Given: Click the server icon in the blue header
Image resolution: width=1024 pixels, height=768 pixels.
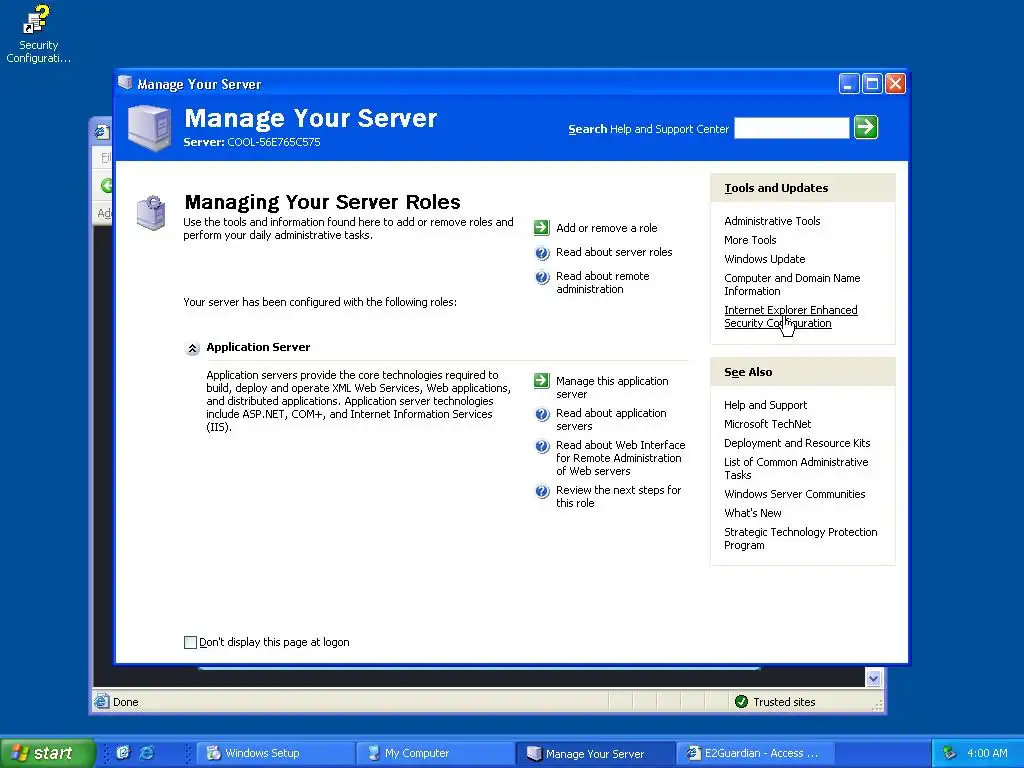Looking at the screenshot, I should pyautogui.click(x=150, y=128).
